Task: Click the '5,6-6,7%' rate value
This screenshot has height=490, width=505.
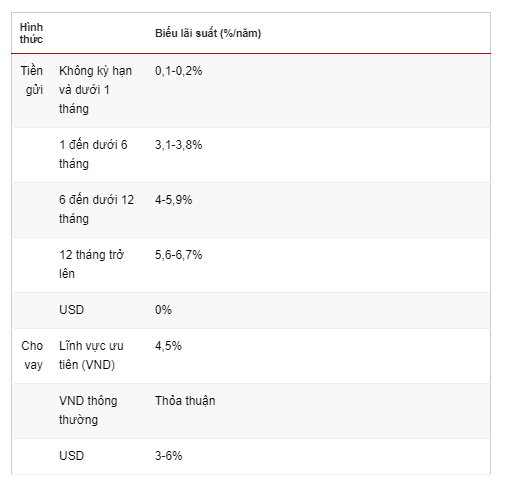Action: [x=178, y=255]
